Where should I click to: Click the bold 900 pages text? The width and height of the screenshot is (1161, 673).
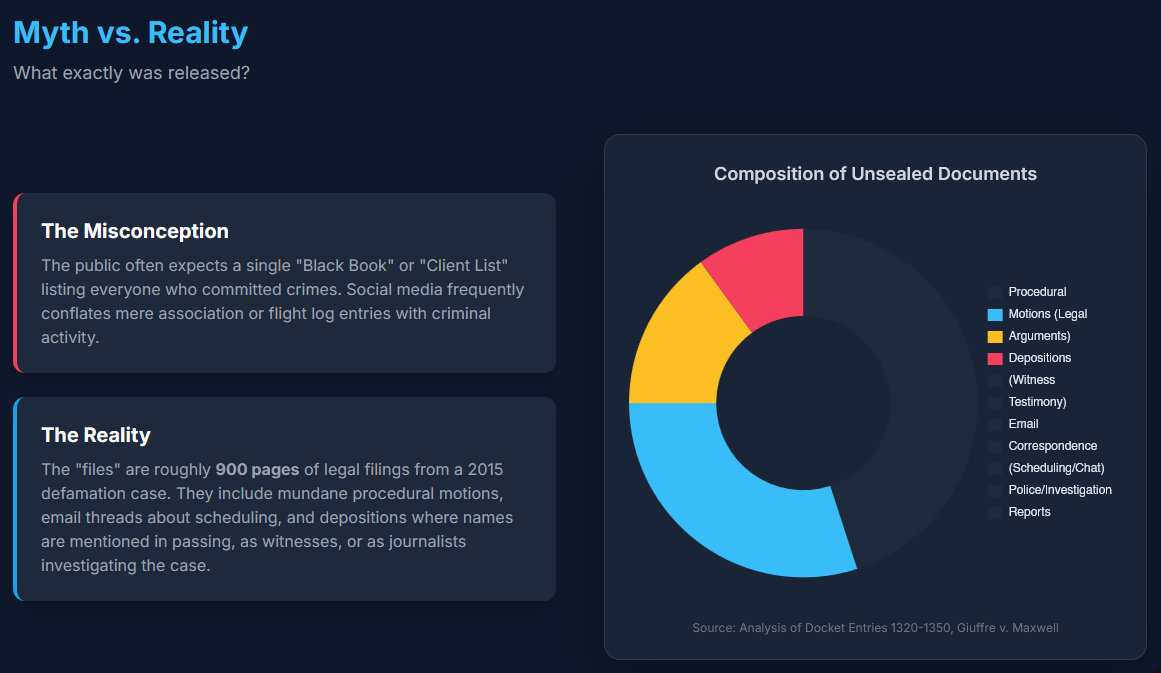257,470
